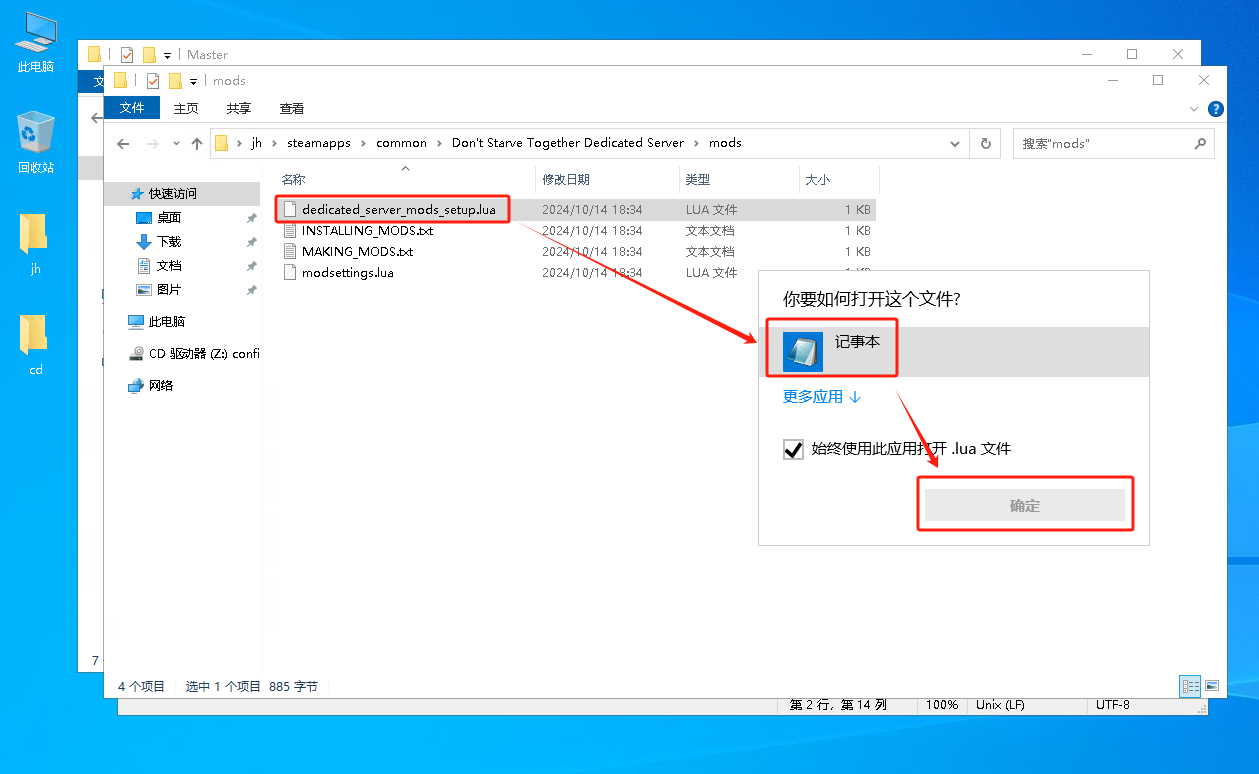Select 文档 in quick access
The width and height of the screenshot is (1259, 774).
point(169,265)
